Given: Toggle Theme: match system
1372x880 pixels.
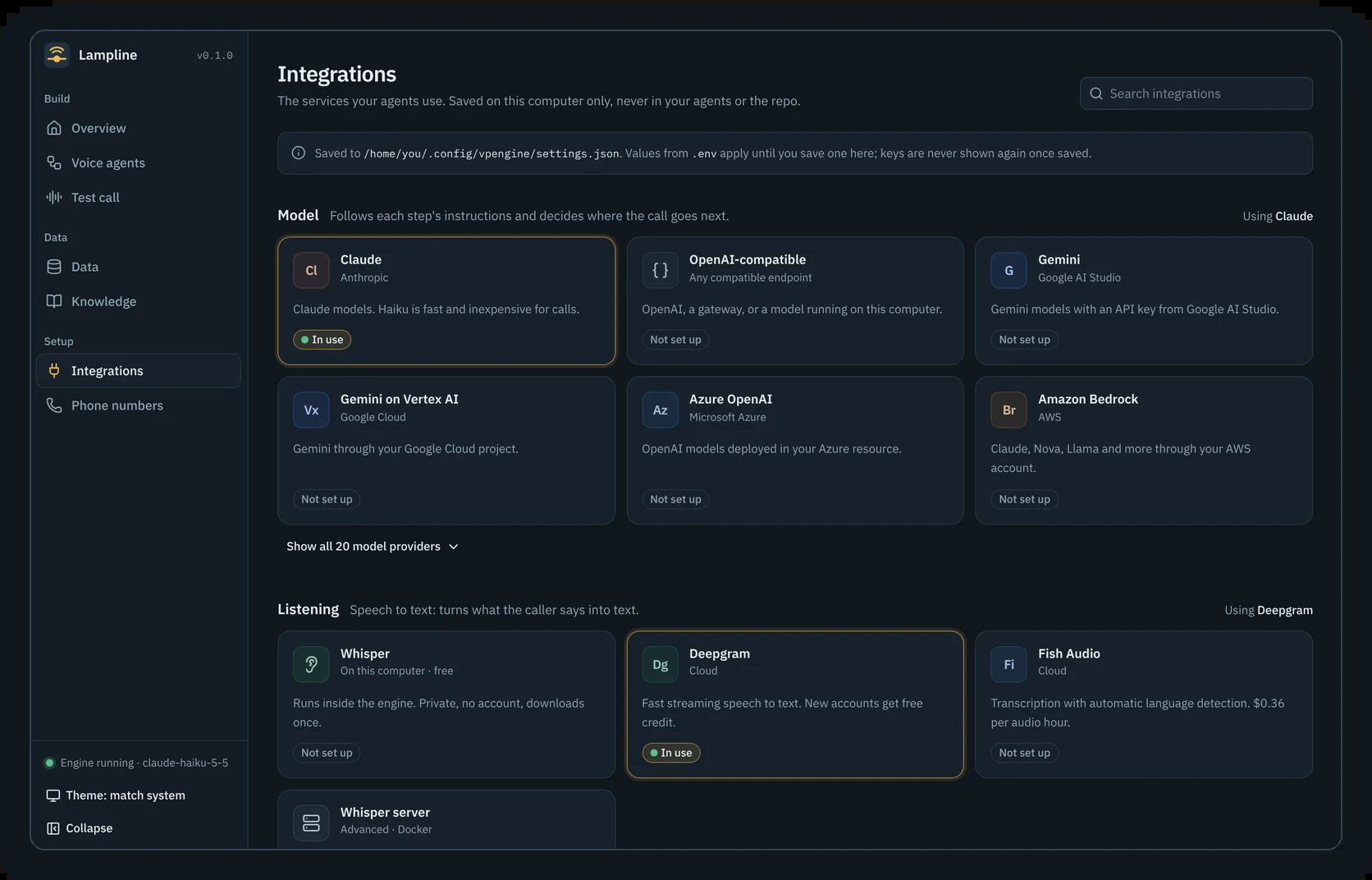Looking at the screenshot, I should [x=116, y=795].
